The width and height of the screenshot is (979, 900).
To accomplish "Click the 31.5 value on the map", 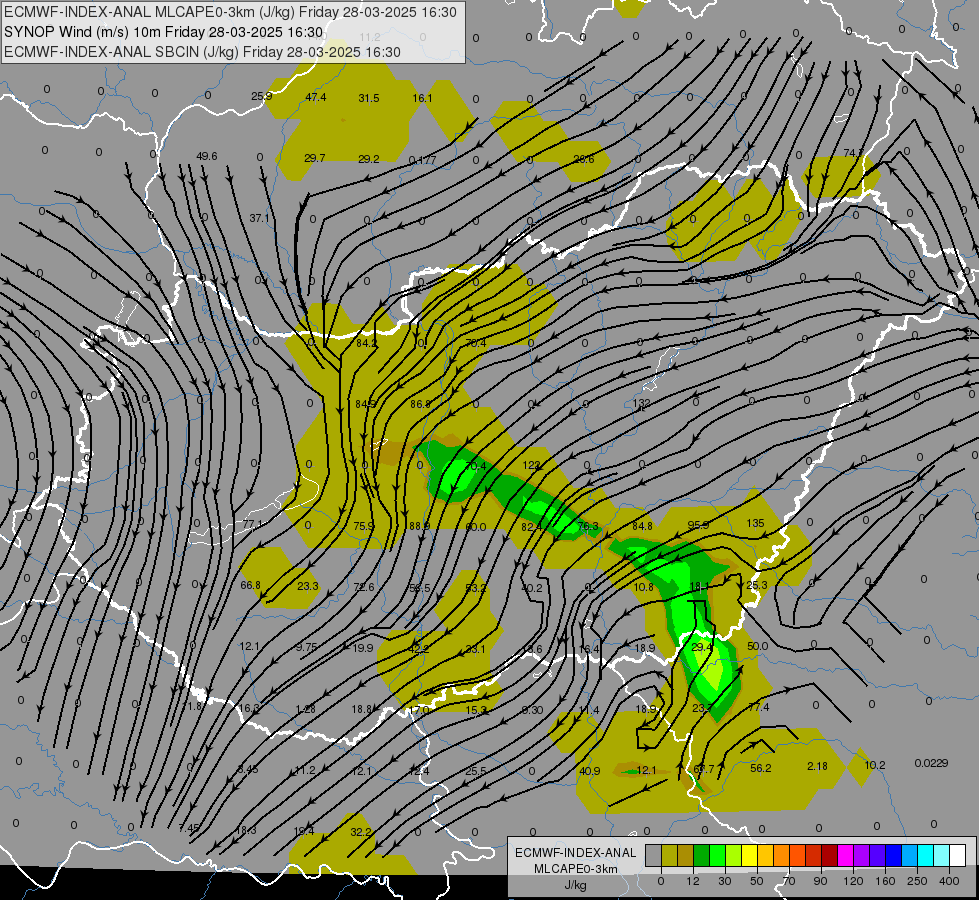I will tap(368, 98).
